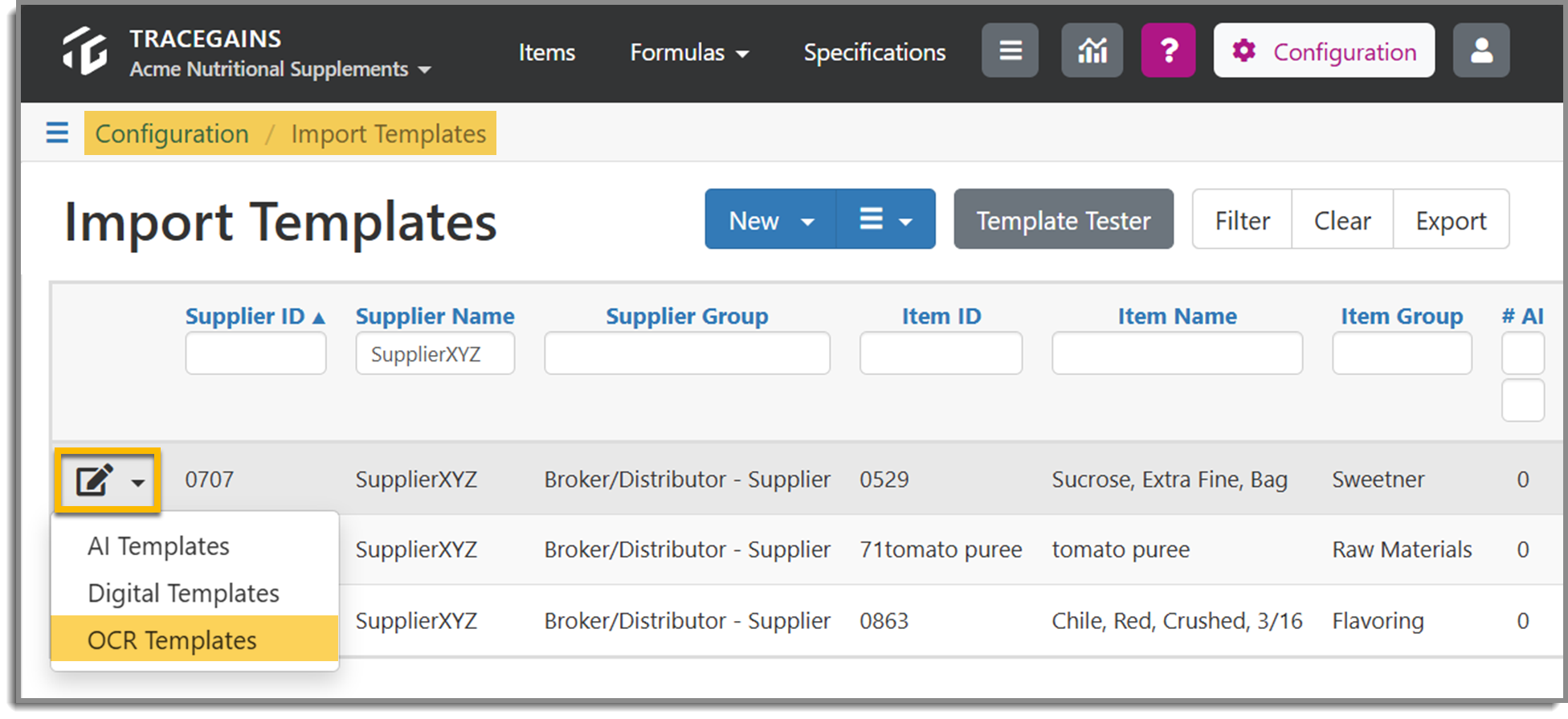Focus the Supplier Name filter containing SupplierXYZ
The image size is (1568, 719).
435,353
